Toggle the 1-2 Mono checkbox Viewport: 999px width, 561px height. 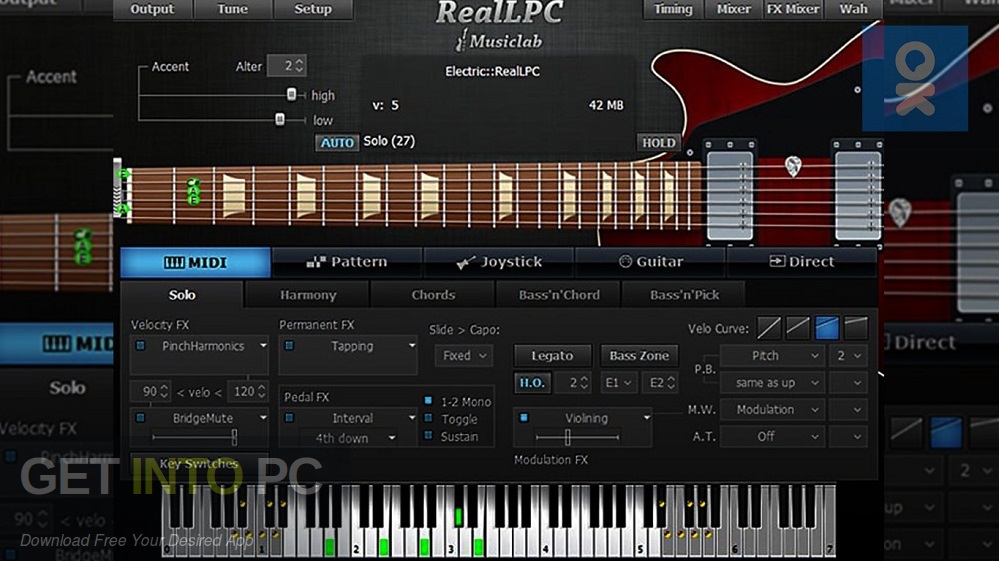(428, 401)
